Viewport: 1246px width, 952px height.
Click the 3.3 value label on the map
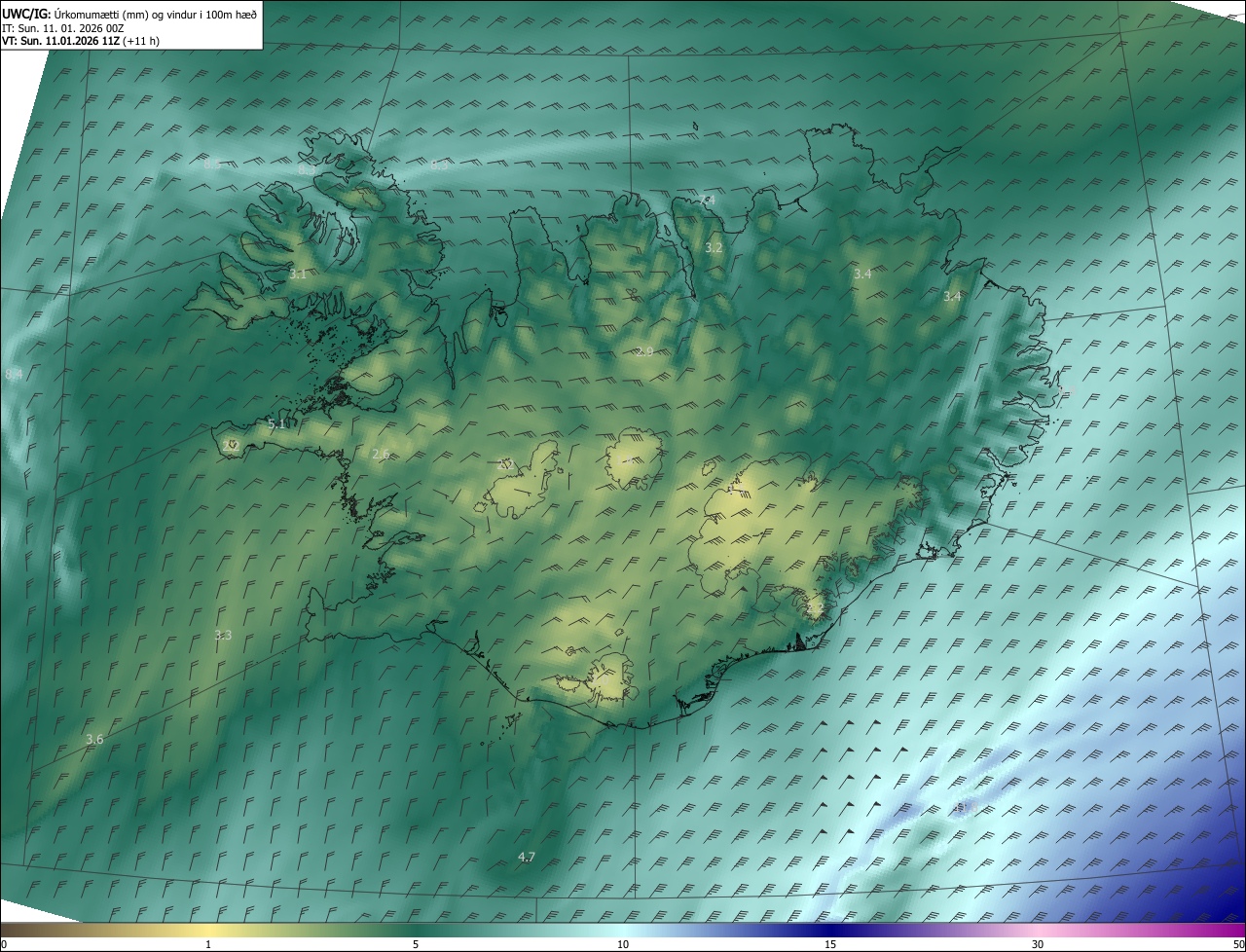(223, 635)
